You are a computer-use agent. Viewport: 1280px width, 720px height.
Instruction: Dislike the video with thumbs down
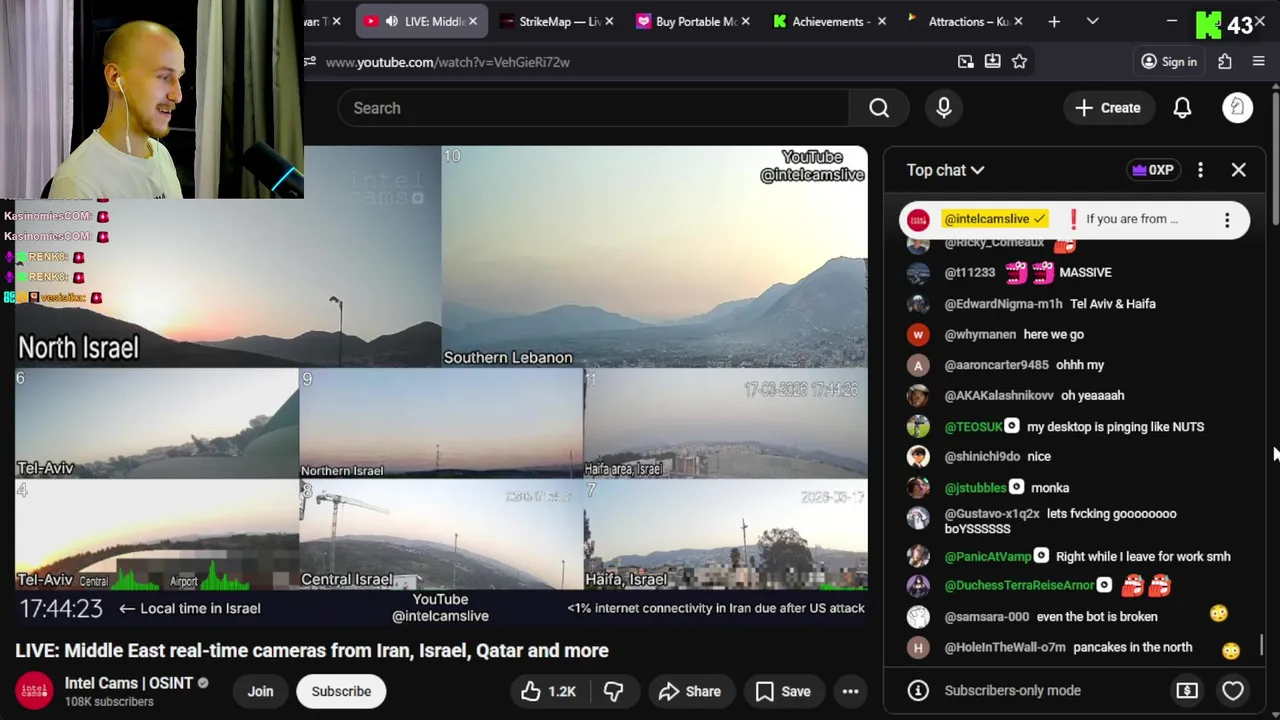tap(613, 691)
